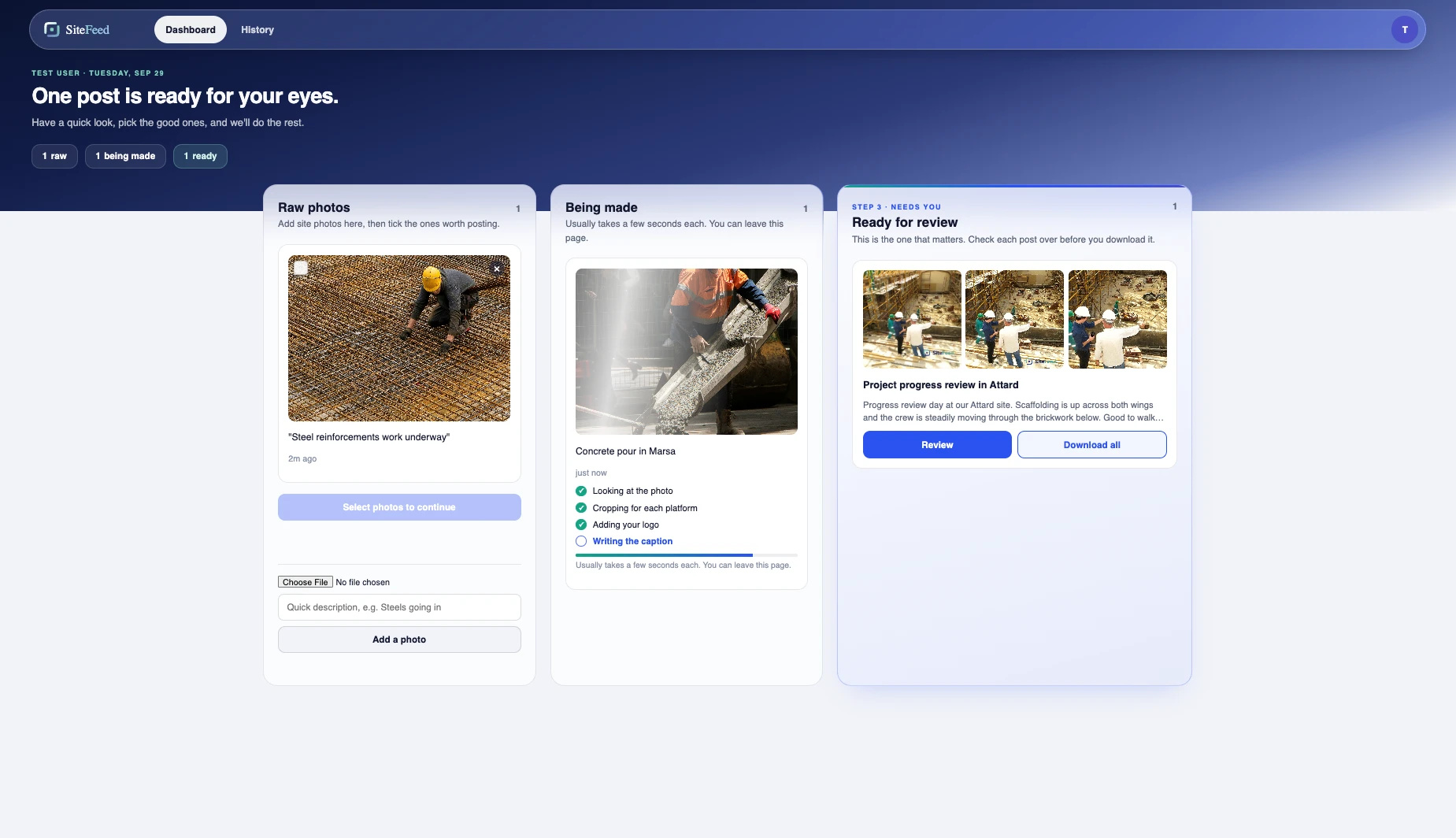Click the '2m ago' timestamp
1456x838 pixels.
(302, 458)
